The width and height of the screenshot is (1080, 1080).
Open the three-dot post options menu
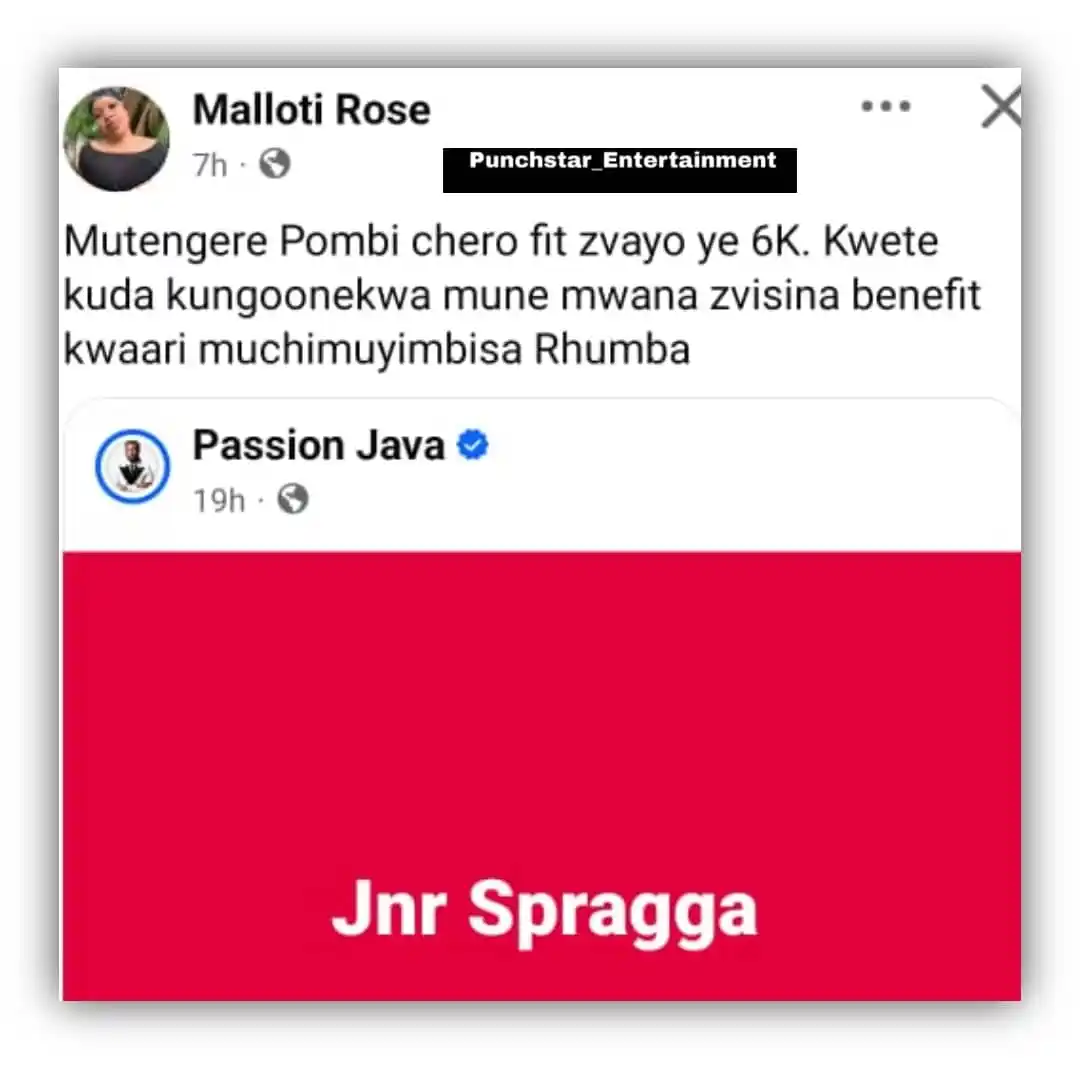pos(886,106)
